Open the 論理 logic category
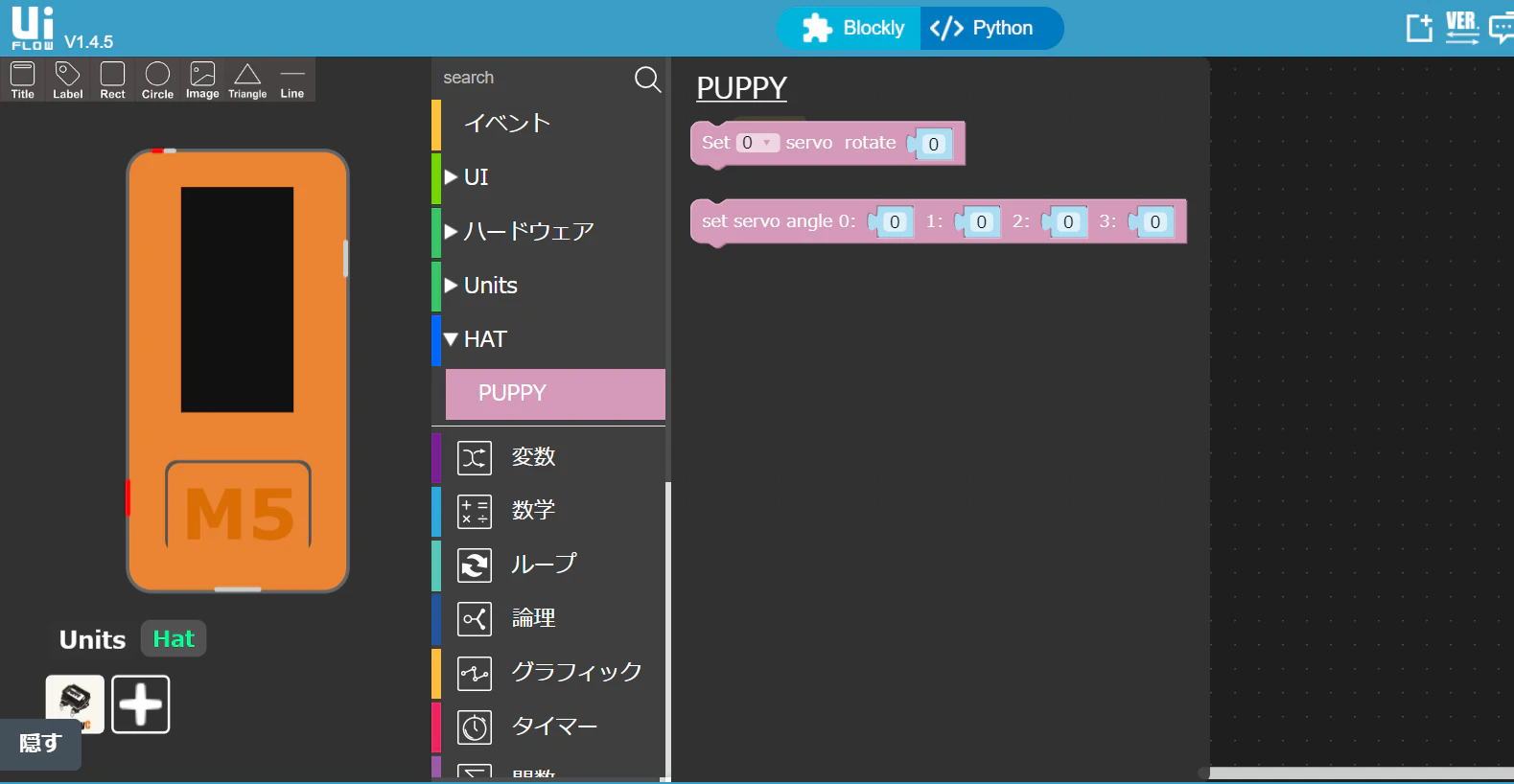The width and height of the screenshot is (1514, 784). pyautogui.click(x=548, y=619)
